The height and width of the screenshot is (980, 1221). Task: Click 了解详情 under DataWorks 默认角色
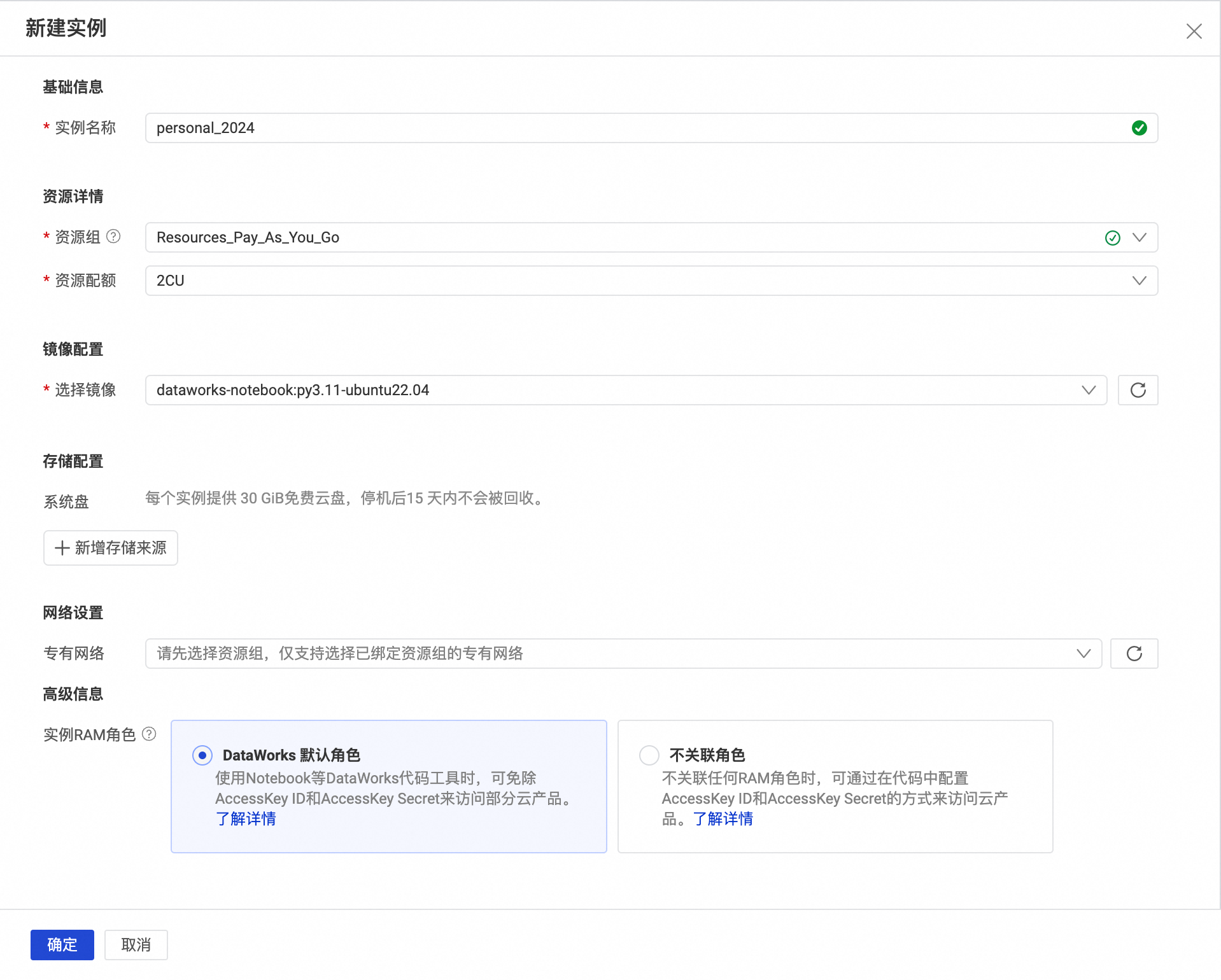(x=246, y=819)
